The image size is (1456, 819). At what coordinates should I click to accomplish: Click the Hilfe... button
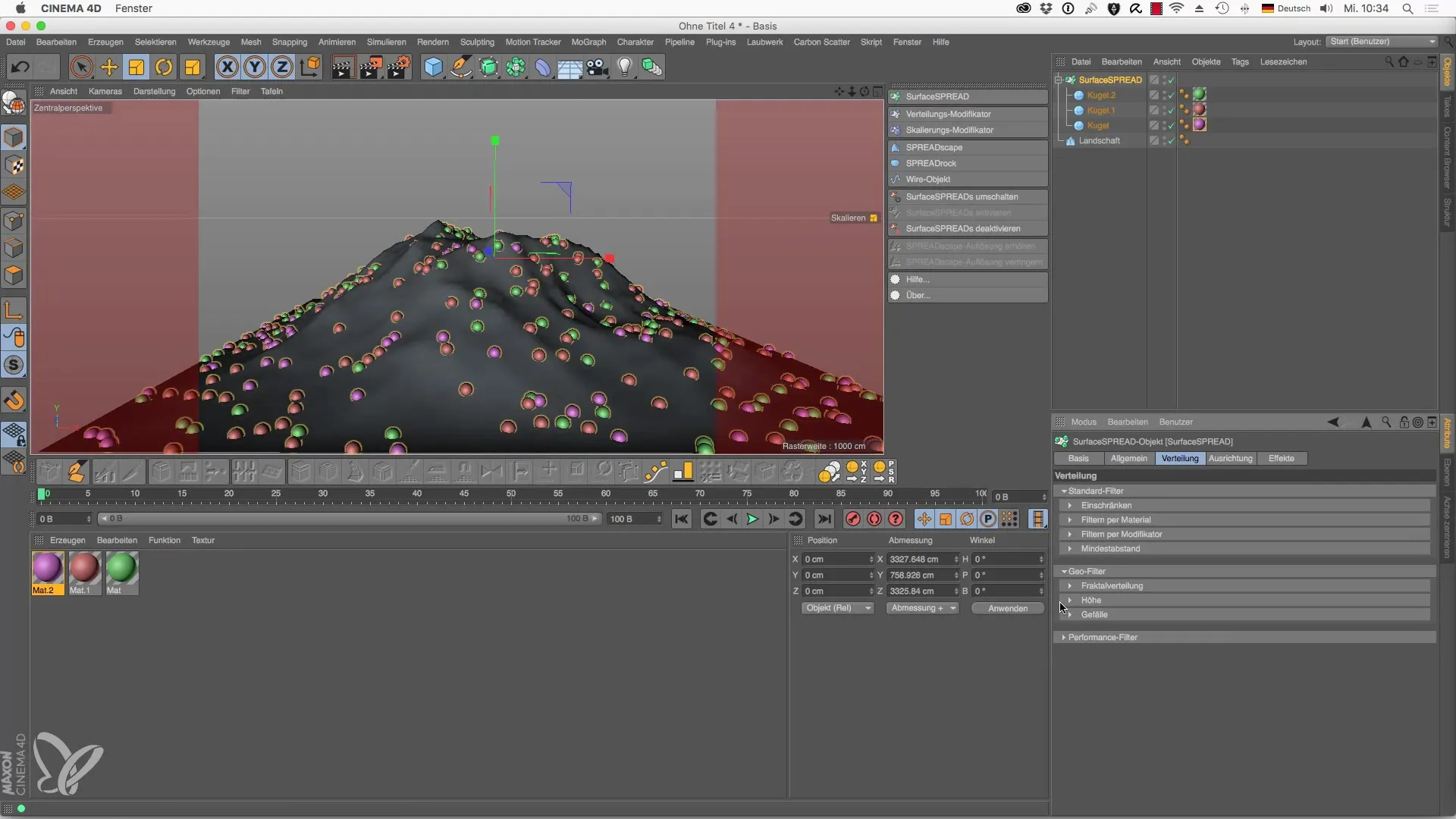pos(968,280)
